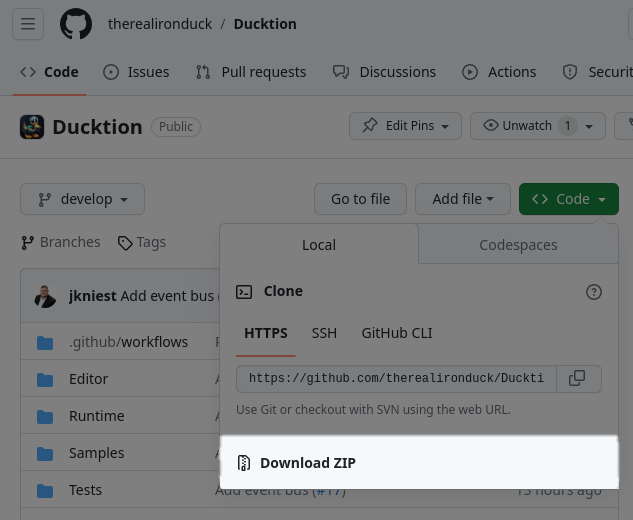The height and width of the screenshot is (520, 633).
Task: Select the SSH clone option
Action: coord(324,333)
